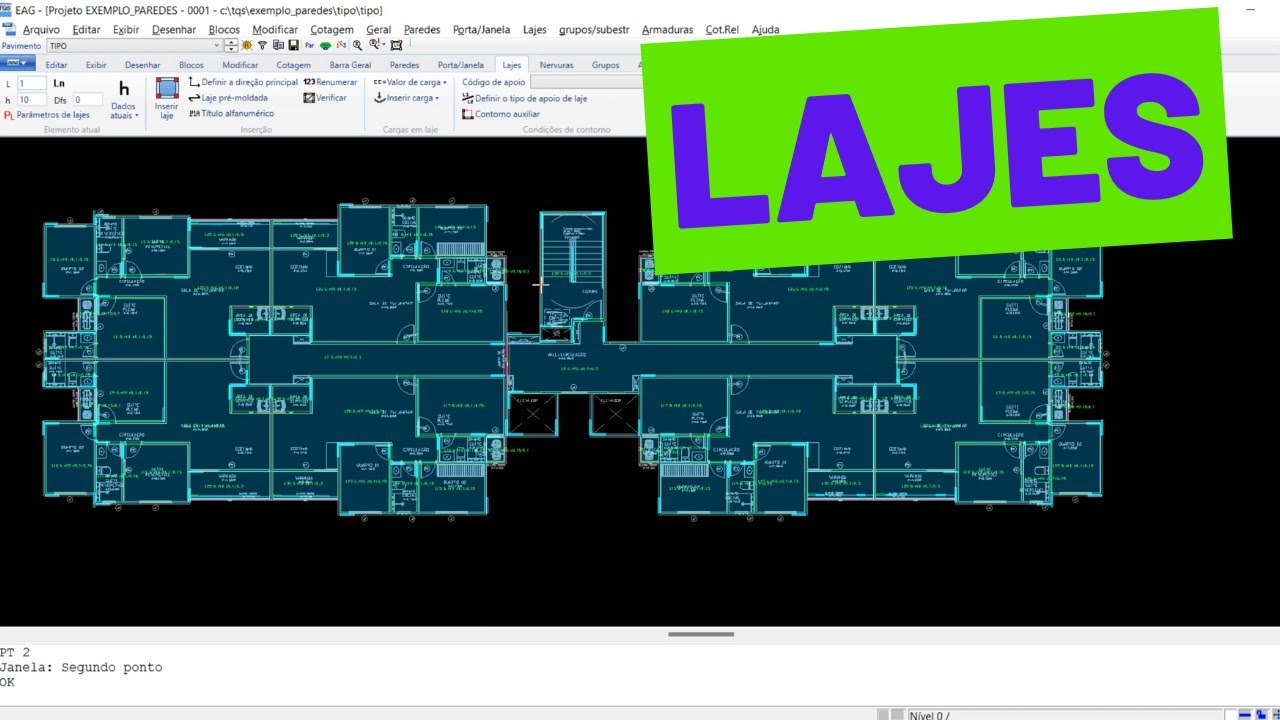This screenshot has height=720, width=1280.
Task: Click the small red numbering icon in the toolbar
Action: [341, 45]
